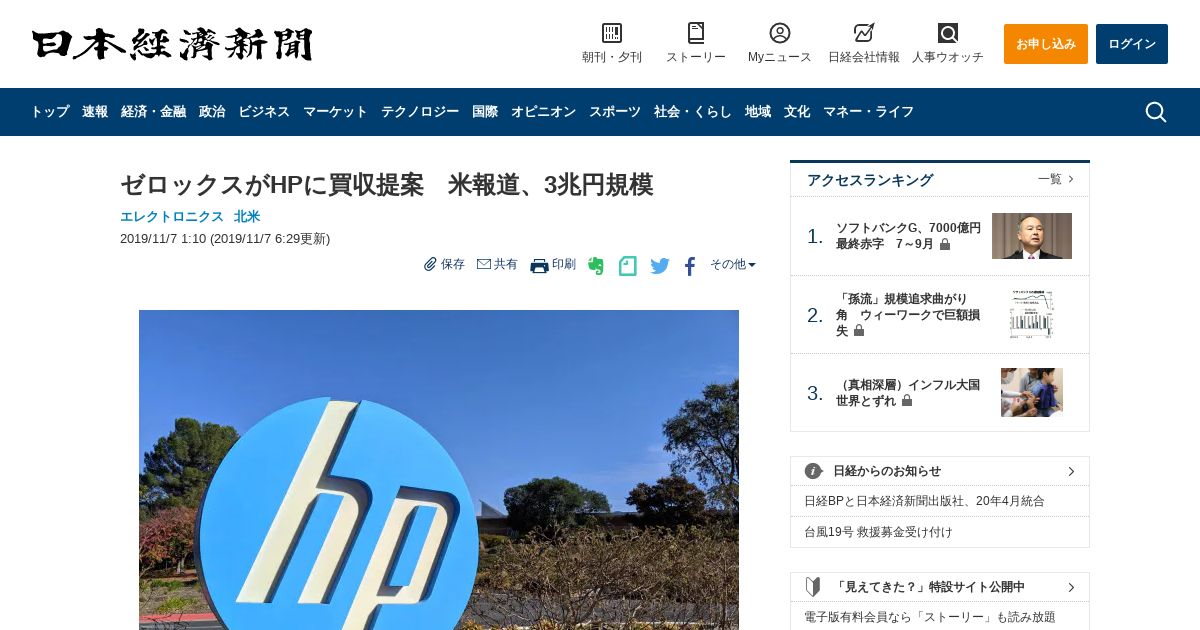Open the 社会・くらし navigation tab
The image size is (1200, 630).
[693, 112]
